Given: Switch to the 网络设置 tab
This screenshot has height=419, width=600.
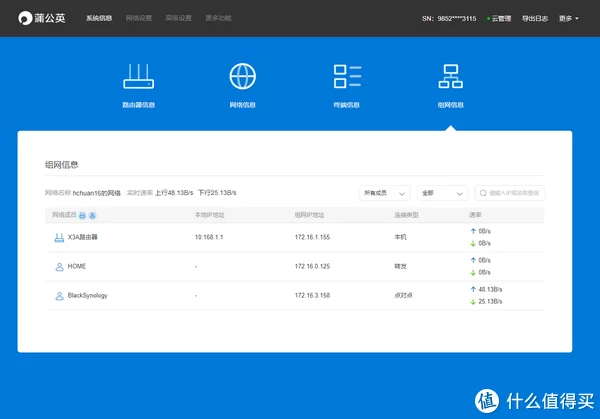Looking at the screenshot, I should point(139,18).
